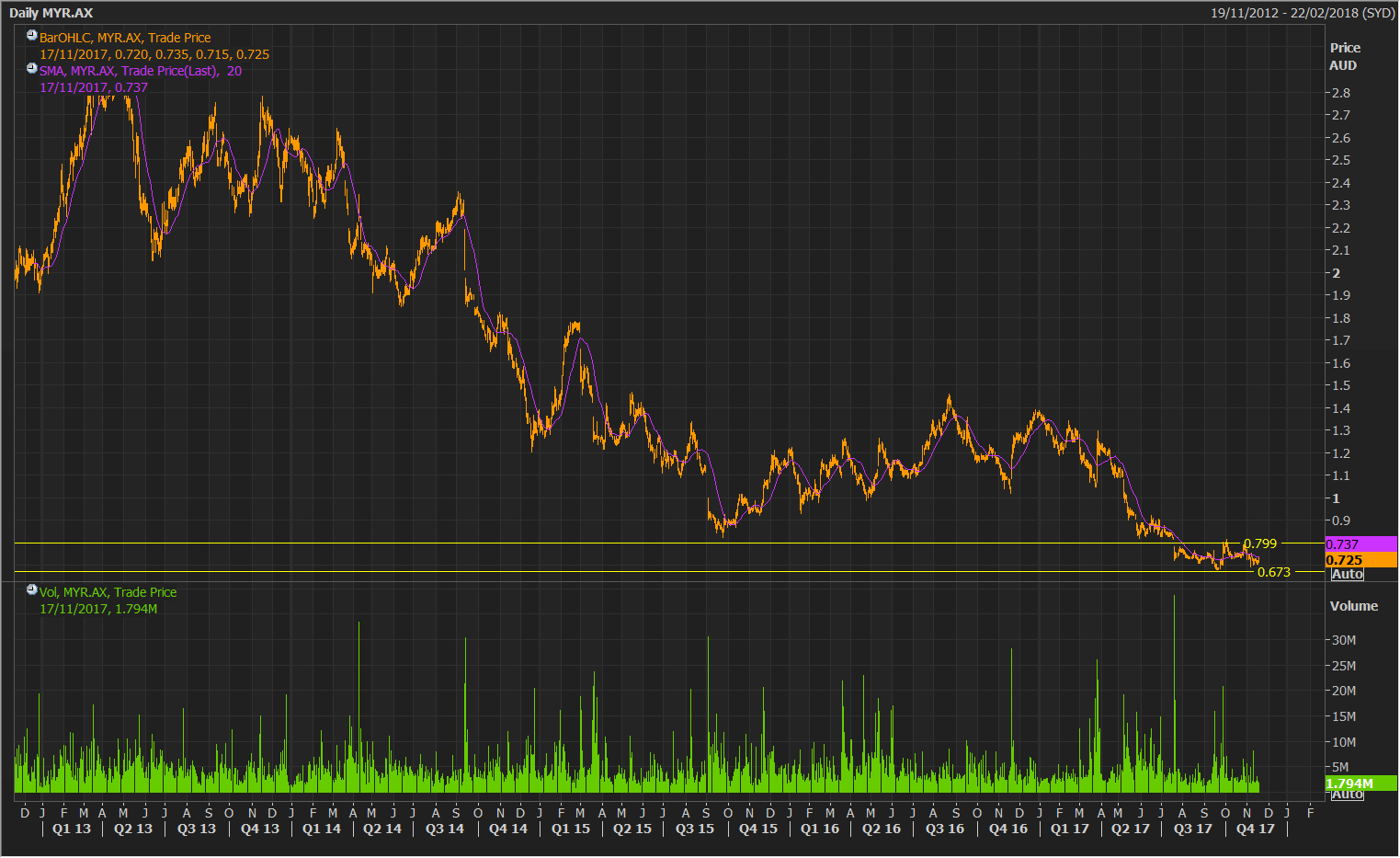Click the 2.8 price axis label
The image size is (1400, 858).
1341,93
